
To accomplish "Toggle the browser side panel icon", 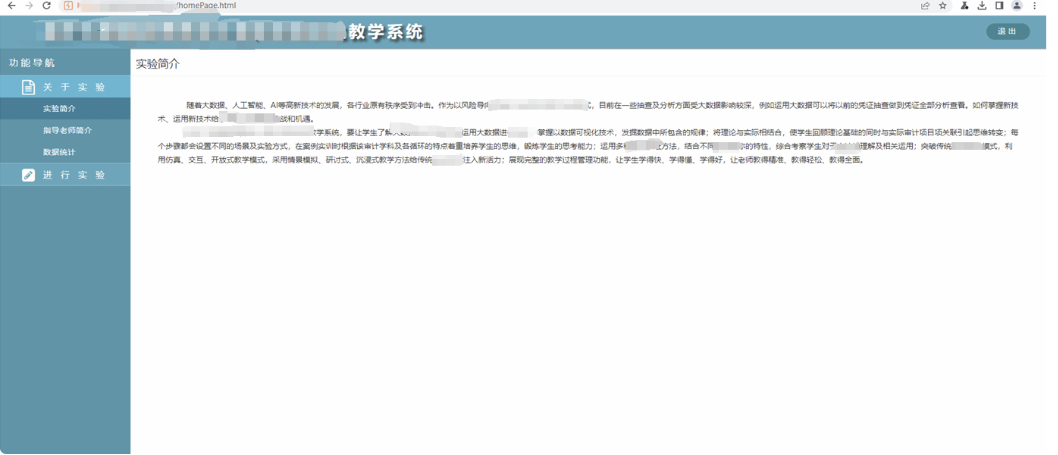I will coord(999,5).
